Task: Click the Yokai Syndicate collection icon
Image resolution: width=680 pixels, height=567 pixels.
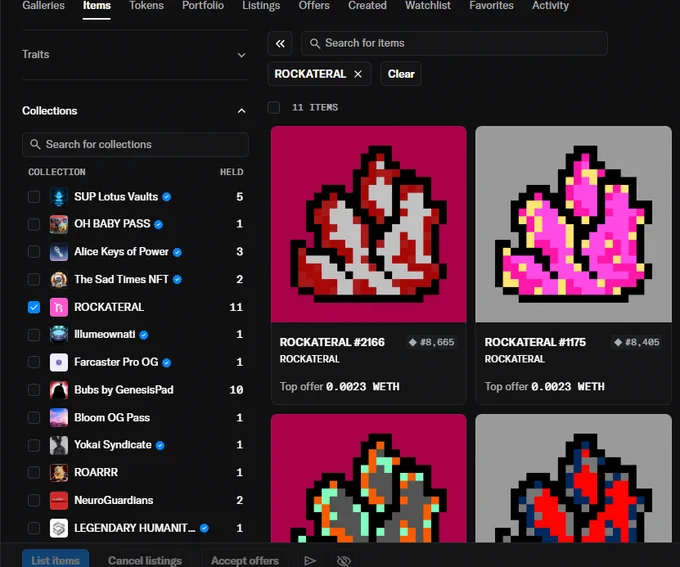Action: (x=59, y=445)
